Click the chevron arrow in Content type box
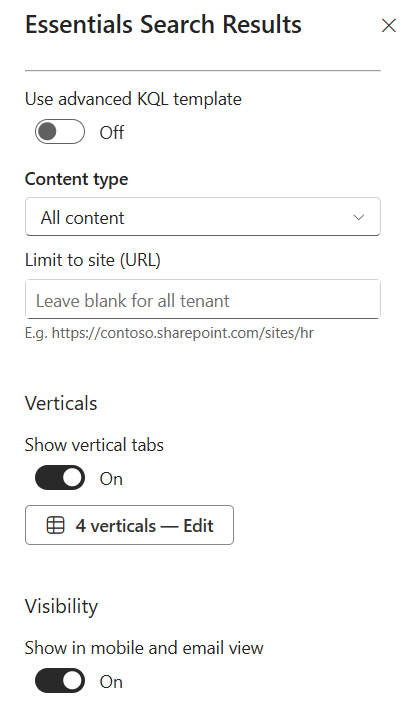The image size is (402, 707). 359,217
